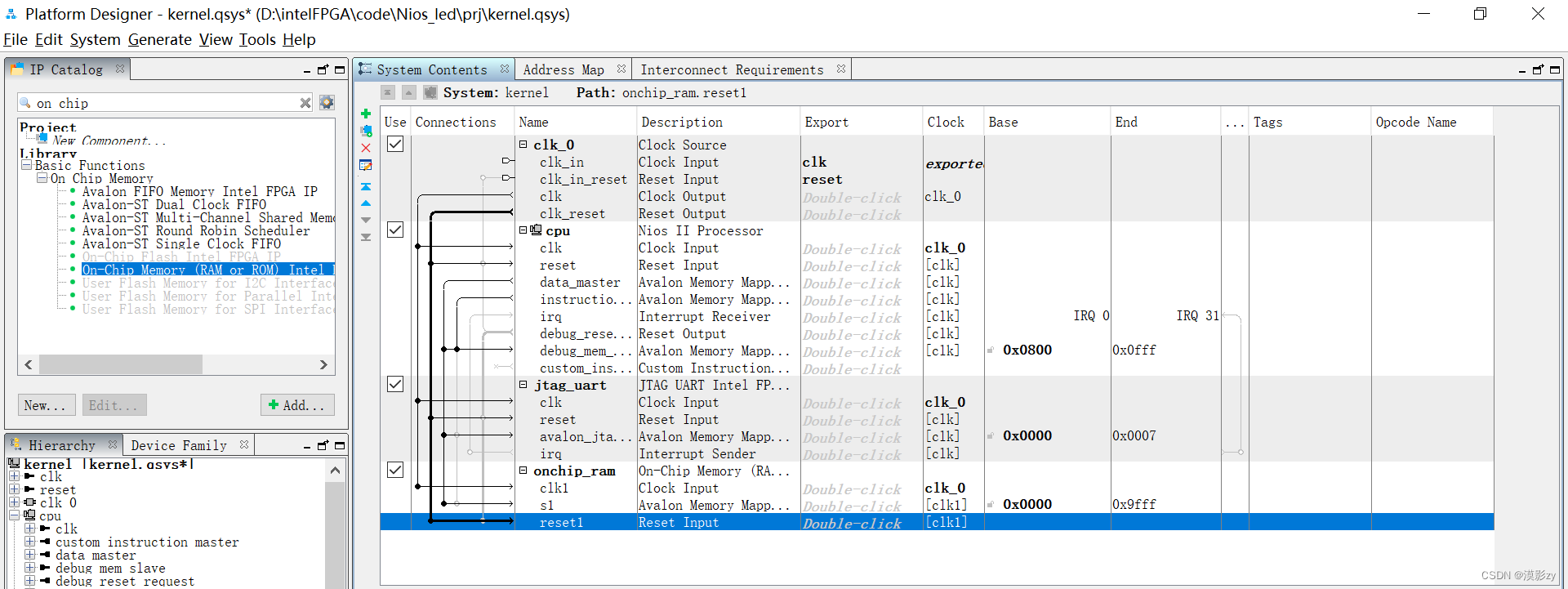Close the Interconnect Requirements tab

click(841, 69)
